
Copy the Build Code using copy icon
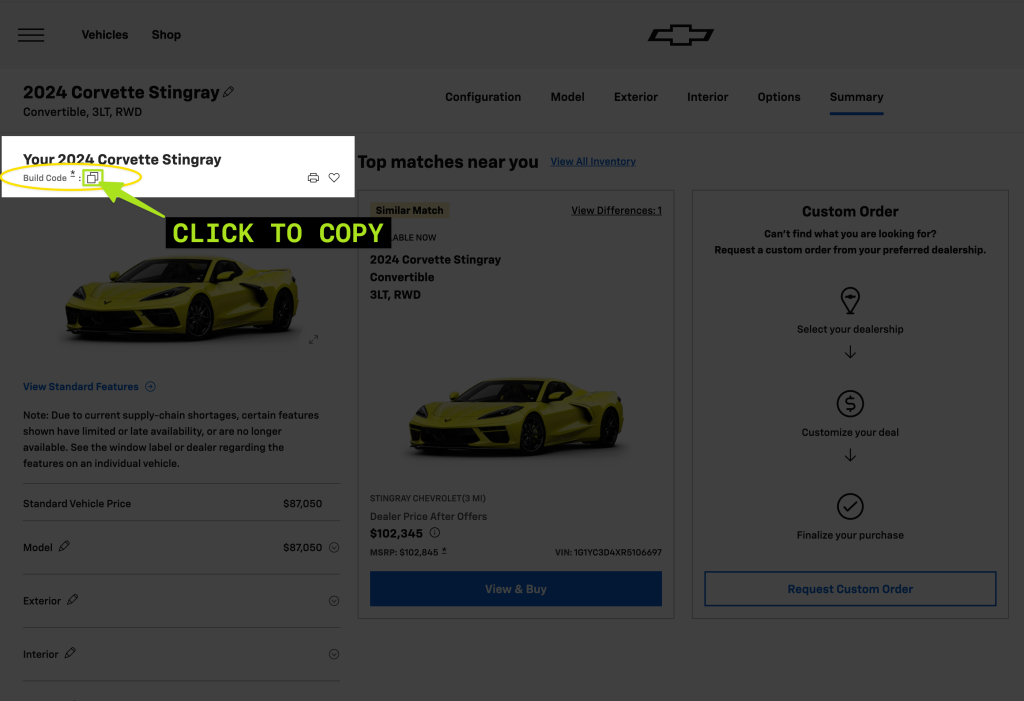pos(93,178)
